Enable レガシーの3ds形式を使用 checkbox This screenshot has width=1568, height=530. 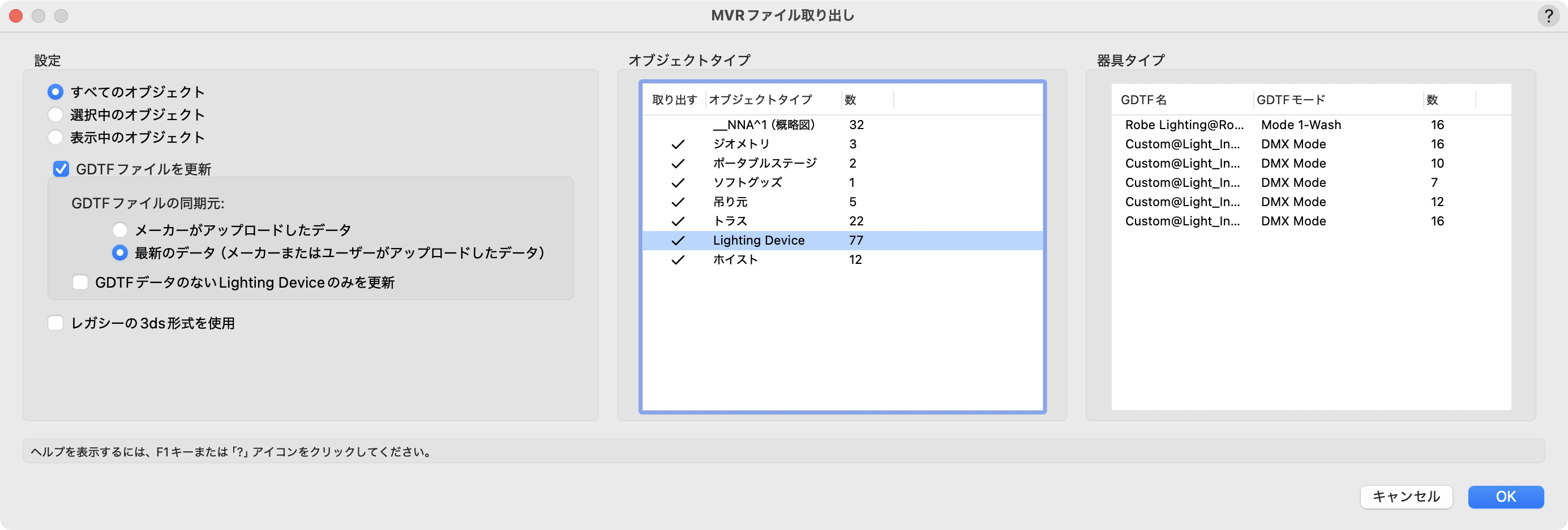[x=55, y=323]
